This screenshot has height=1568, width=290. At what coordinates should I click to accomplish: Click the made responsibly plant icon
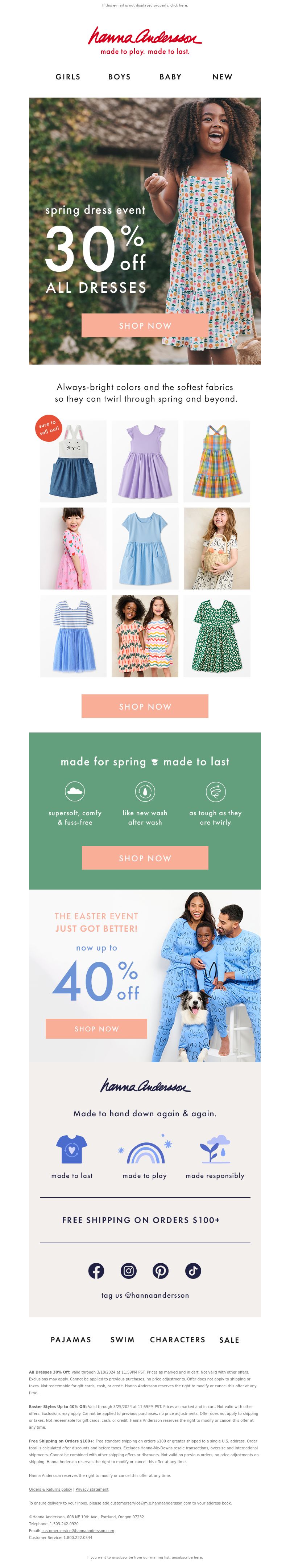[215, 1149]
